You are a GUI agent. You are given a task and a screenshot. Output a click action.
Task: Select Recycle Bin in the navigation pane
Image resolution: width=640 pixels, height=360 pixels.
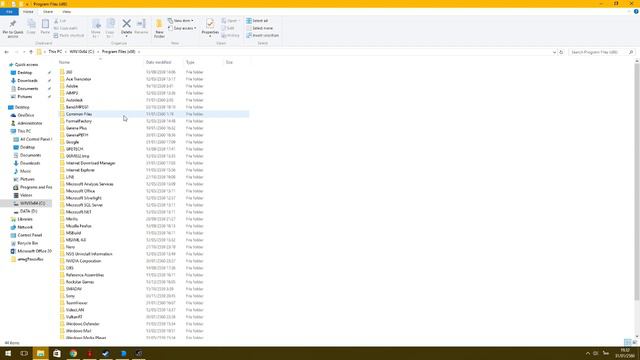[x=27, y=243]
